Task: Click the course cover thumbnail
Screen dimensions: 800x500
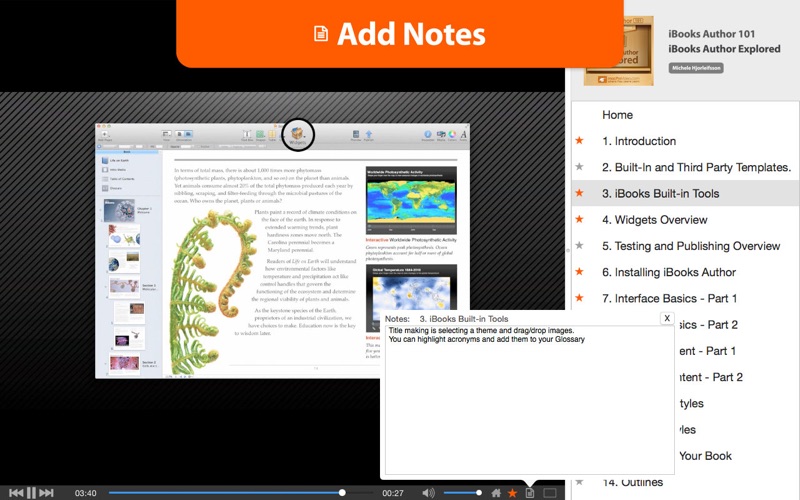Action: (x=619, y=51)
